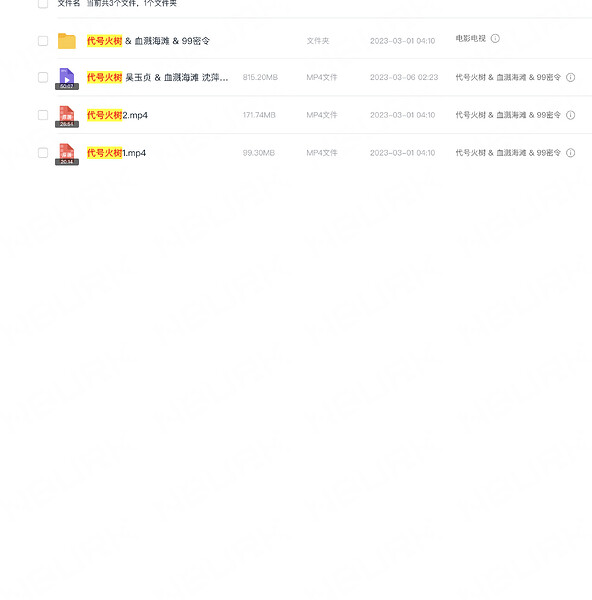Open file name 代号火树1.mp4
This screenshot has height=600, width=592.
pyautogui.click(x=116, y=153)
